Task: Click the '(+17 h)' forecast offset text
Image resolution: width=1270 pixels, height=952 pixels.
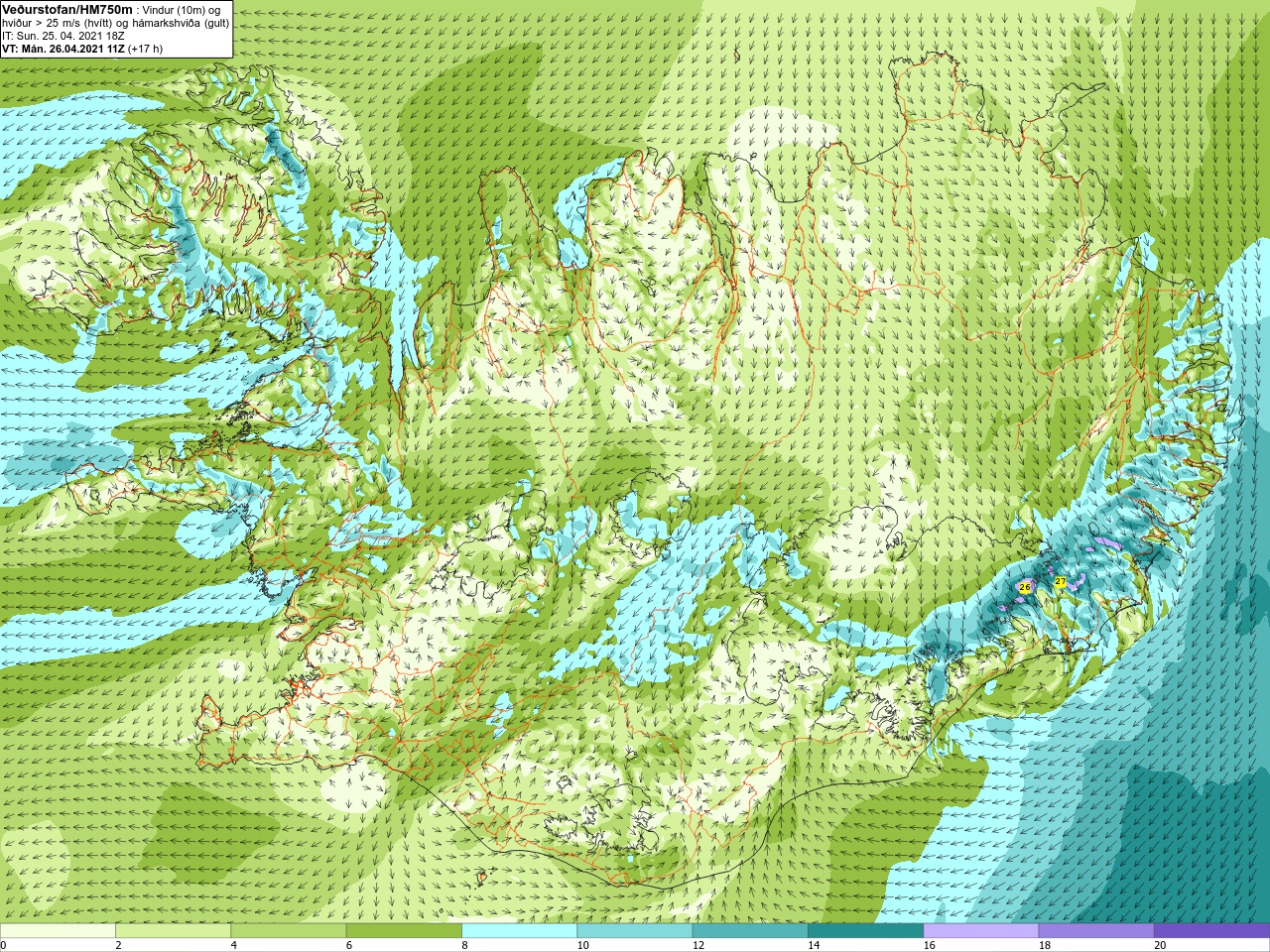Action: tap(145, 49)
